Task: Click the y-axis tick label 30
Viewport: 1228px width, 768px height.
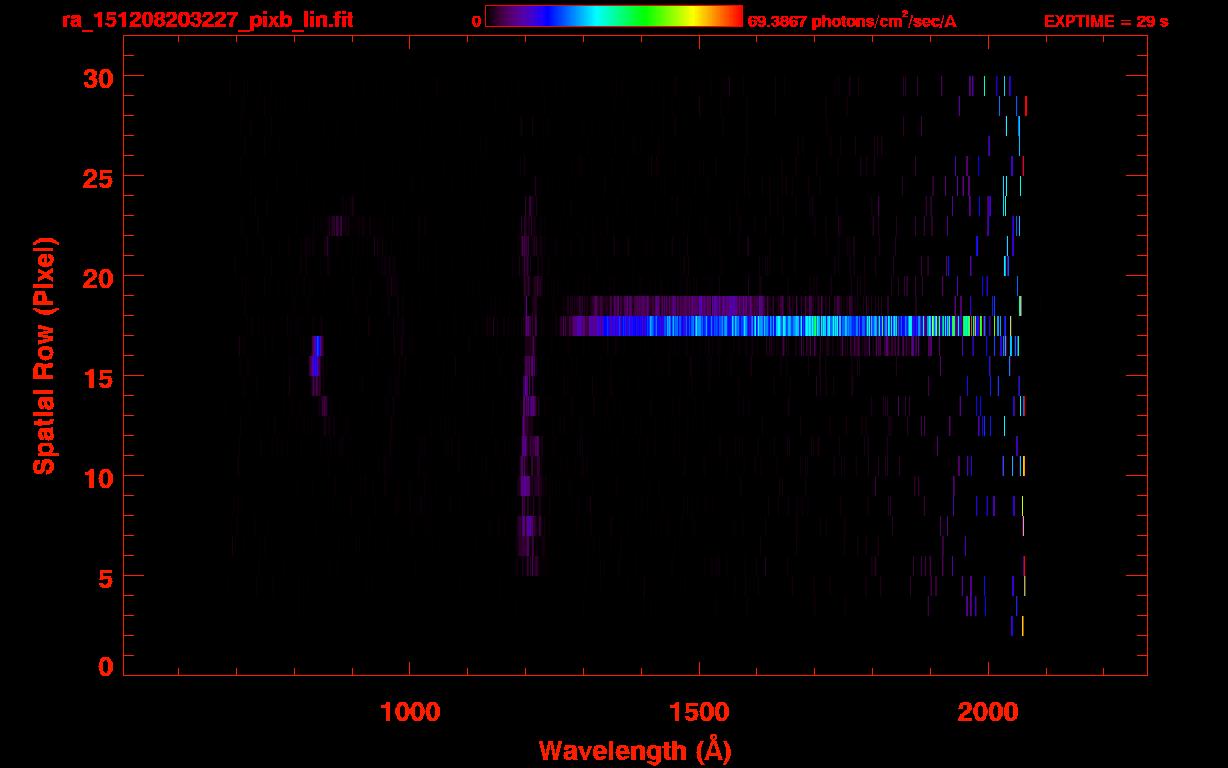Action: (x=96, y=77)
